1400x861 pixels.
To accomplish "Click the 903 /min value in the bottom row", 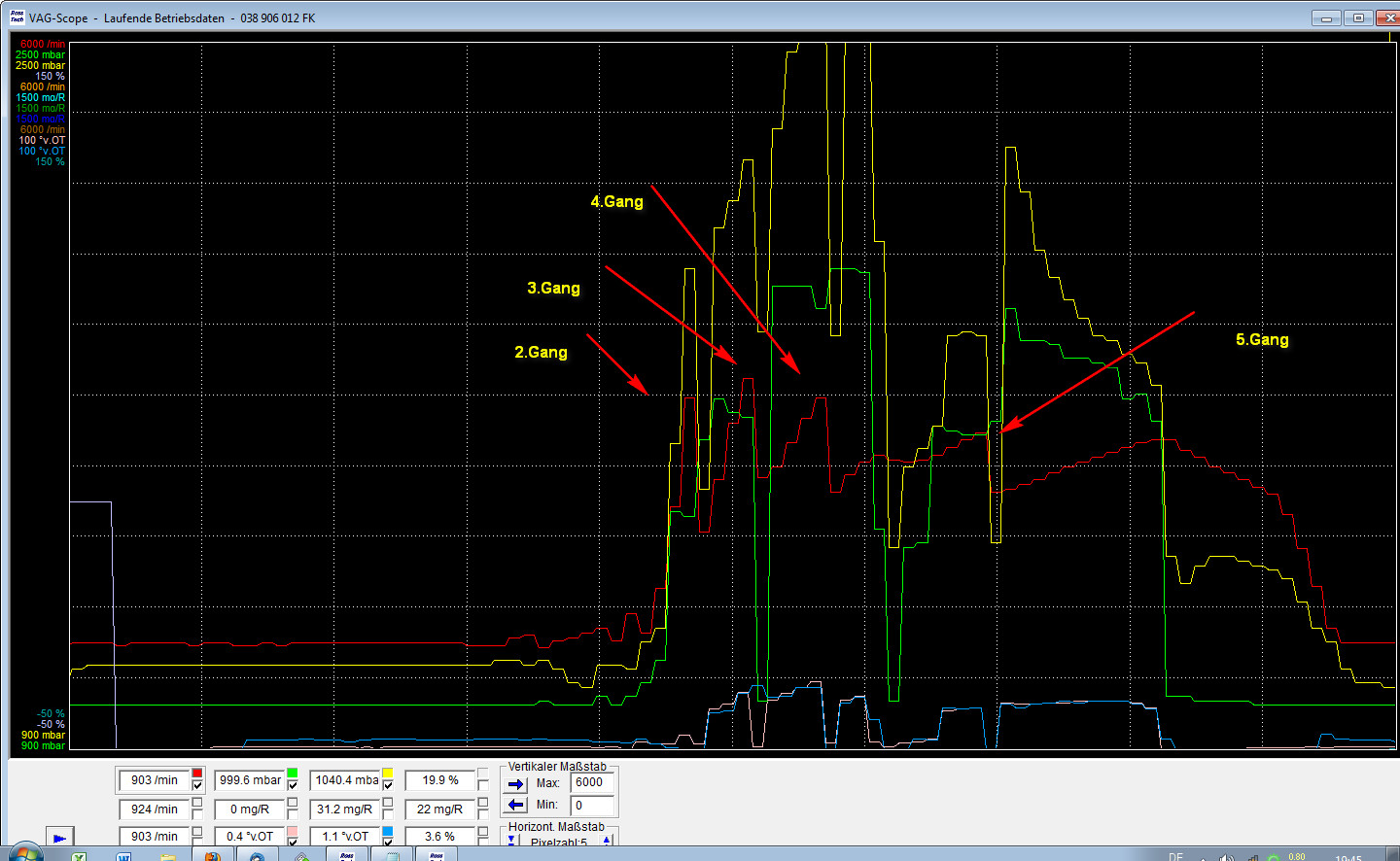I will coord(154,837).
